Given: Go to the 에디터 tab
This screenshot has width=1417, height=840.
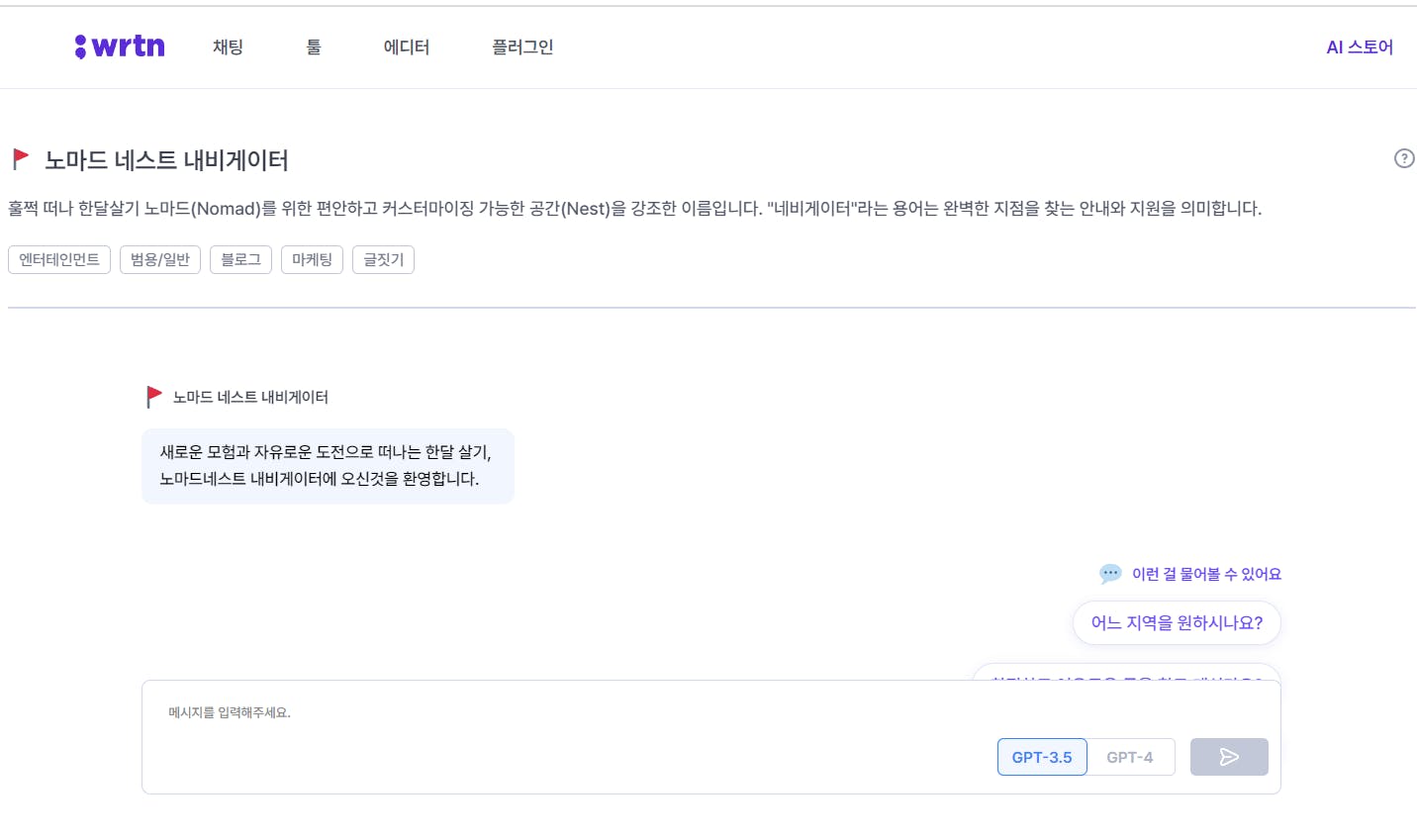Looking at the screenshot, I should coord(406,47).
